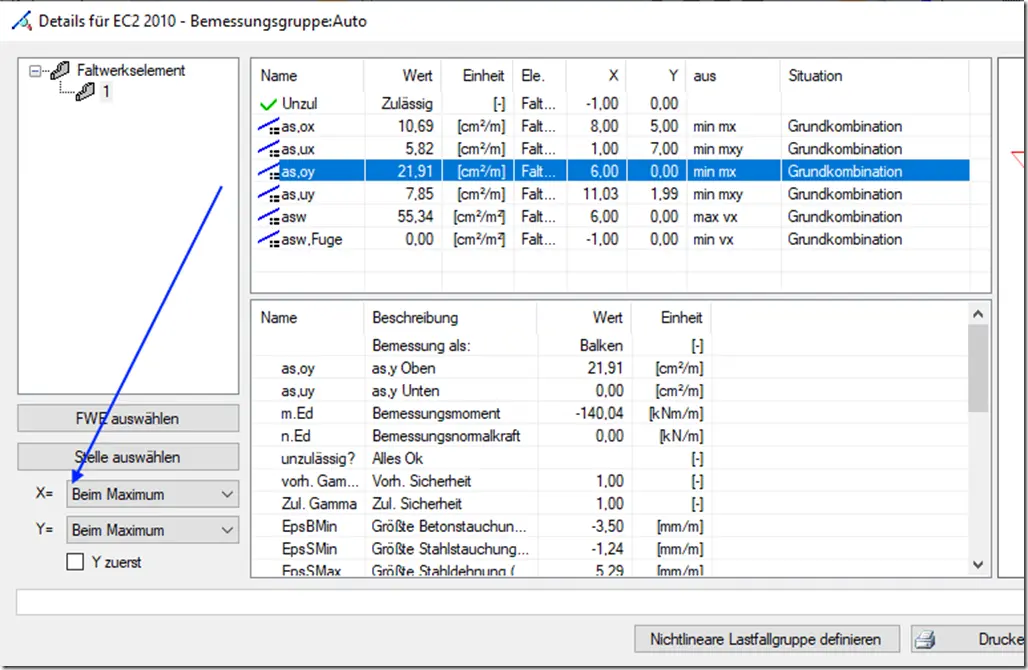
Task: Click the dialog title bar app icon
Action: 21,21
